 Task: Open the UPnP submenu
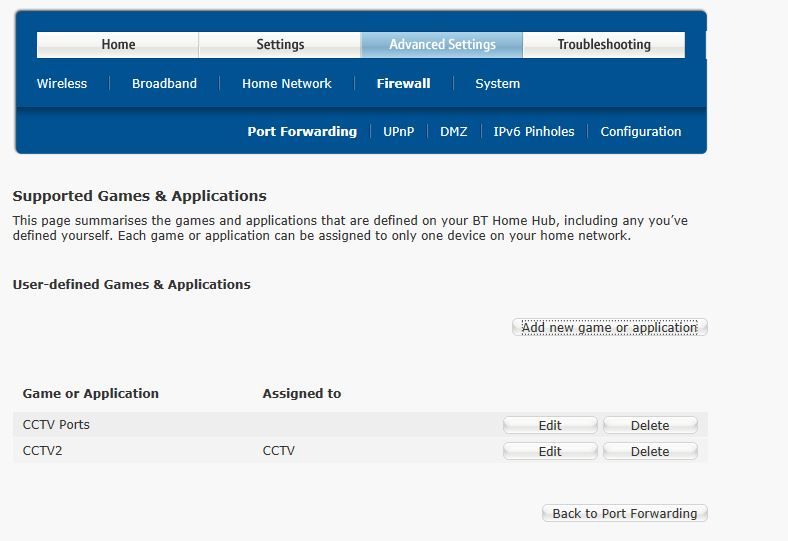(399, 132)
